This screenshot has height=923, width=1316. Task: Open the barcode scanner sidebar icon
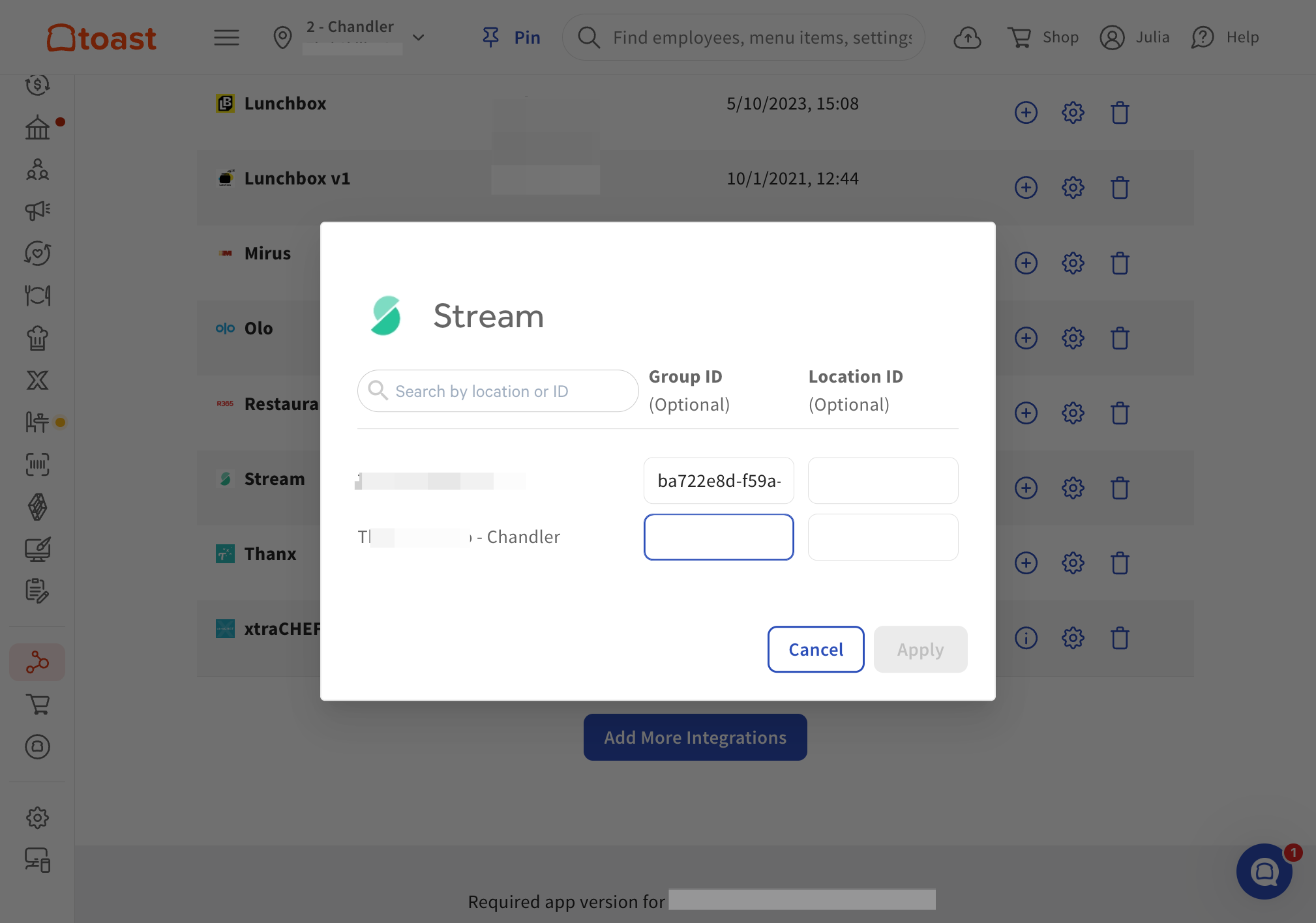(38, 465)
